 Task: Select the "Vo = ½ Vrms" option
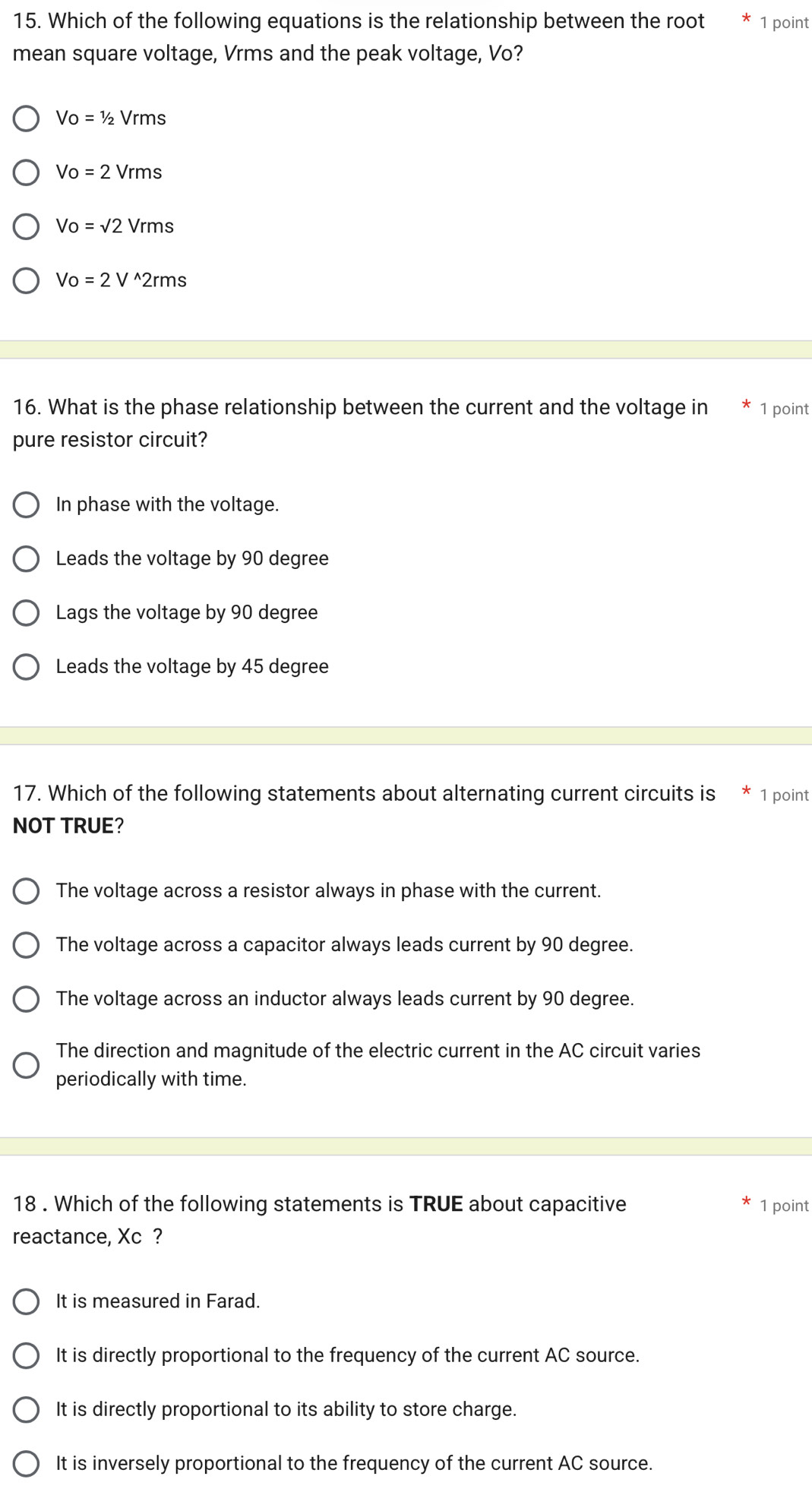tap(27, 119)
